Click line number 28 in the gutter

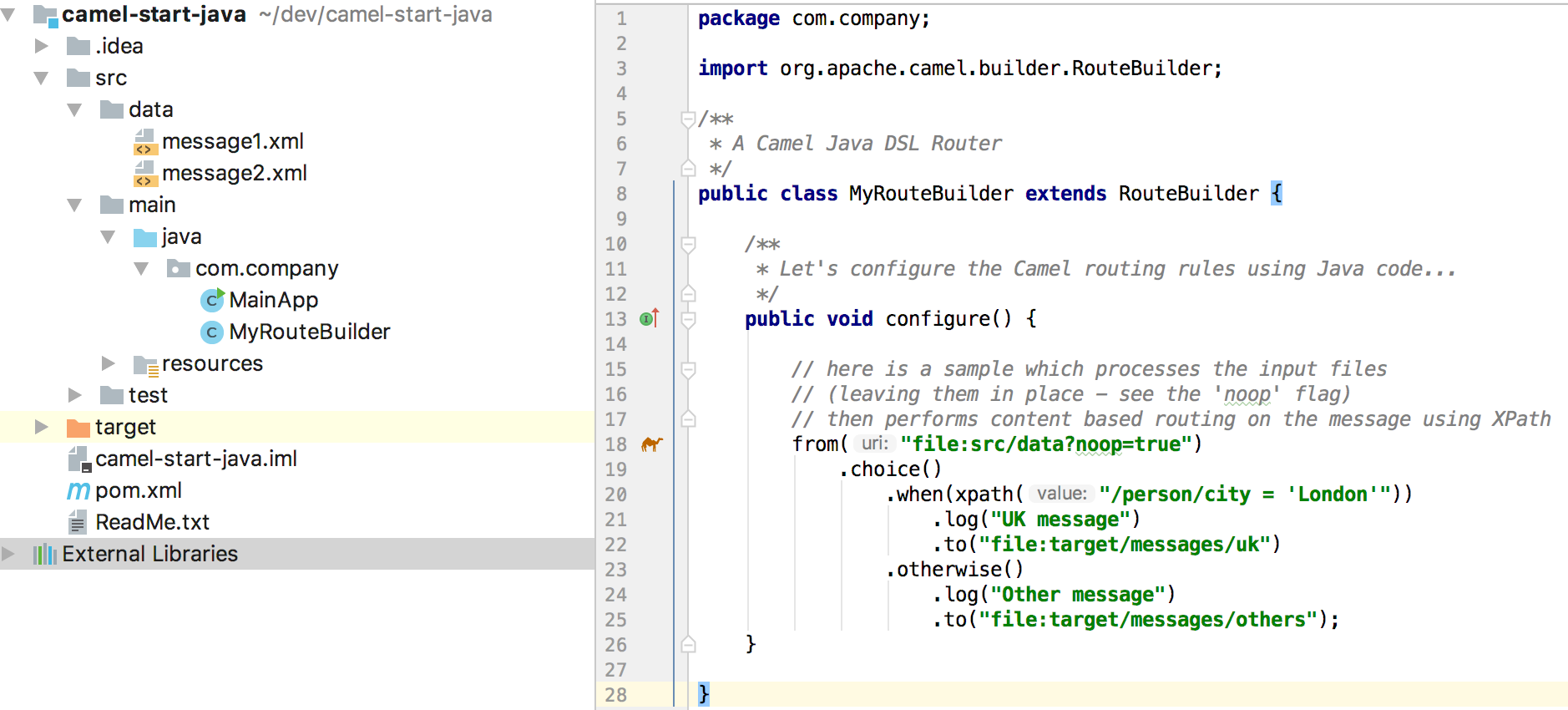pyautogui.click(x=616, y=695)
